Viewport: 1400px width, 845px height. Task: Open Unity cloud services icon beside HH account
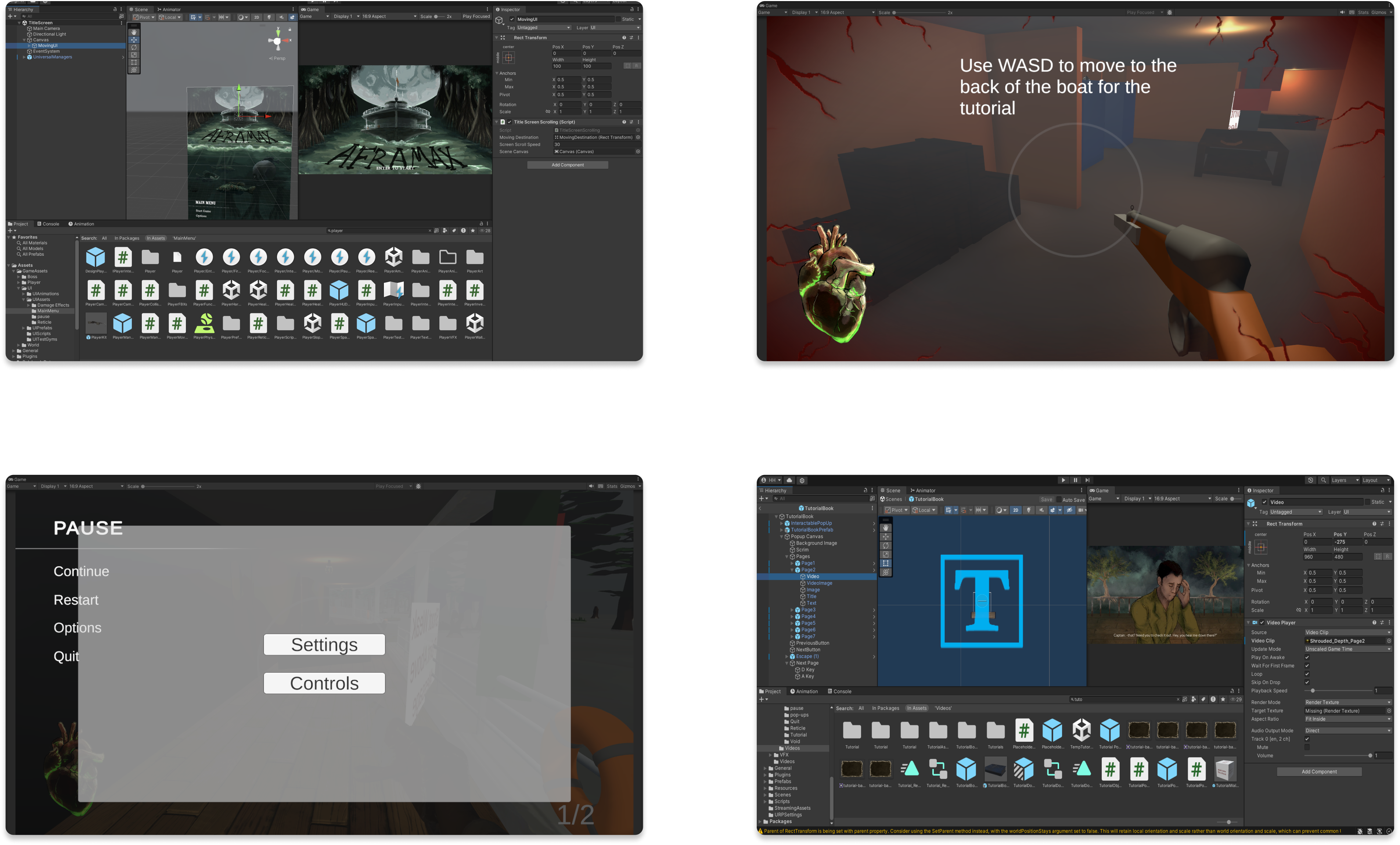pos(789,480)
